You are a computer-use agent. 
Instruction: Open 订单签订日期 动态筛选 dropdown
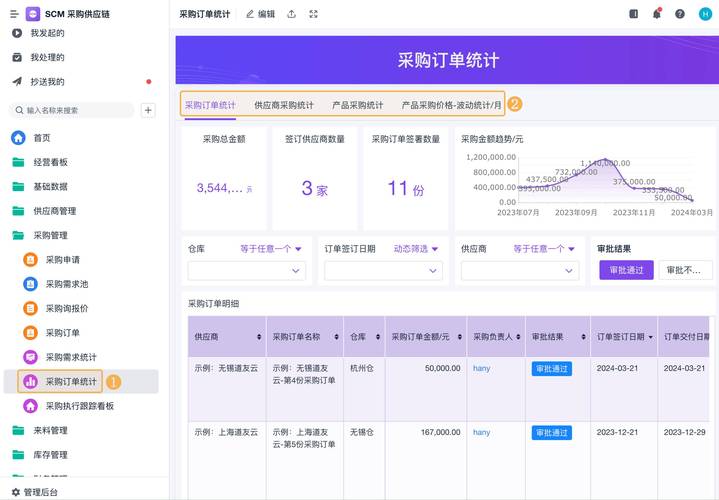pyautogui.click(x=416, y=249)
